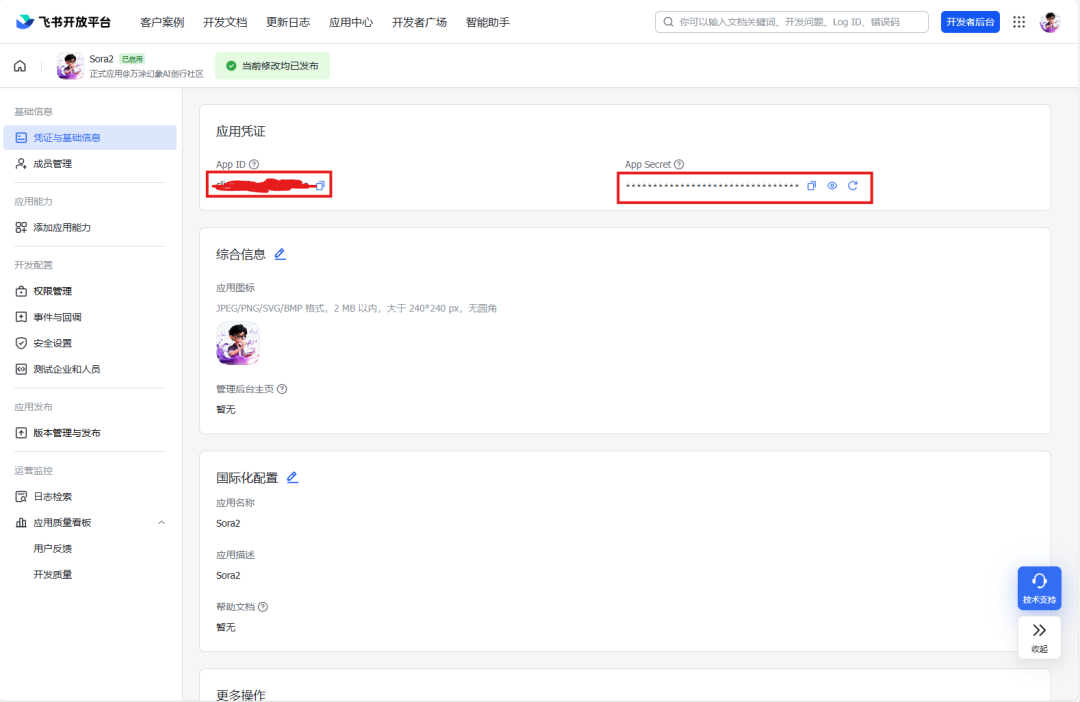The image size is (1080, 702).
Task: Copy the App Secret value
Action: [x=812, y=186]
